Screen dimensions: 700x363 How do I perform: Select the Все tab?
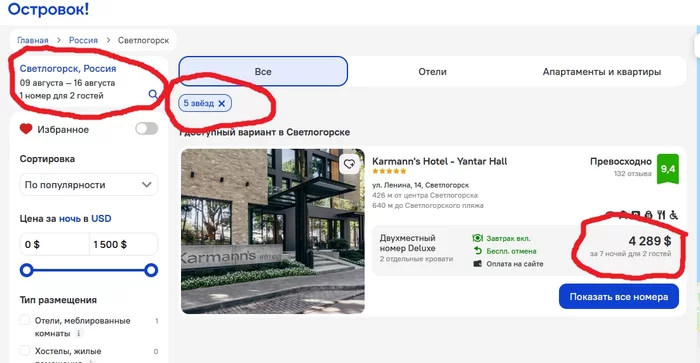pyautogui.click(x=263, y=71)
